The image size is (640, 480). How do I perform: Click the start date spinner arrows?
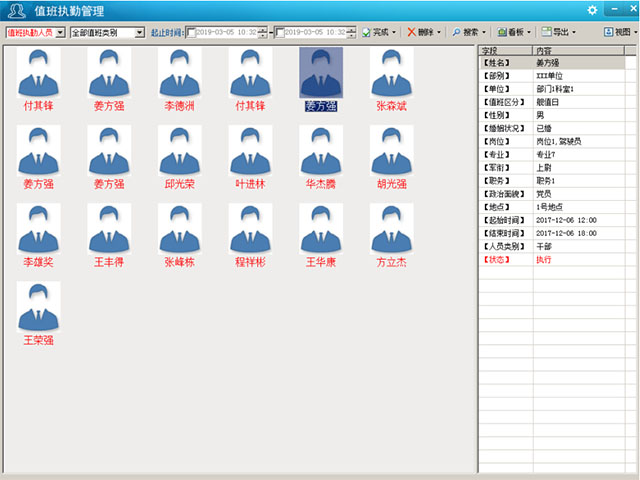263,32
